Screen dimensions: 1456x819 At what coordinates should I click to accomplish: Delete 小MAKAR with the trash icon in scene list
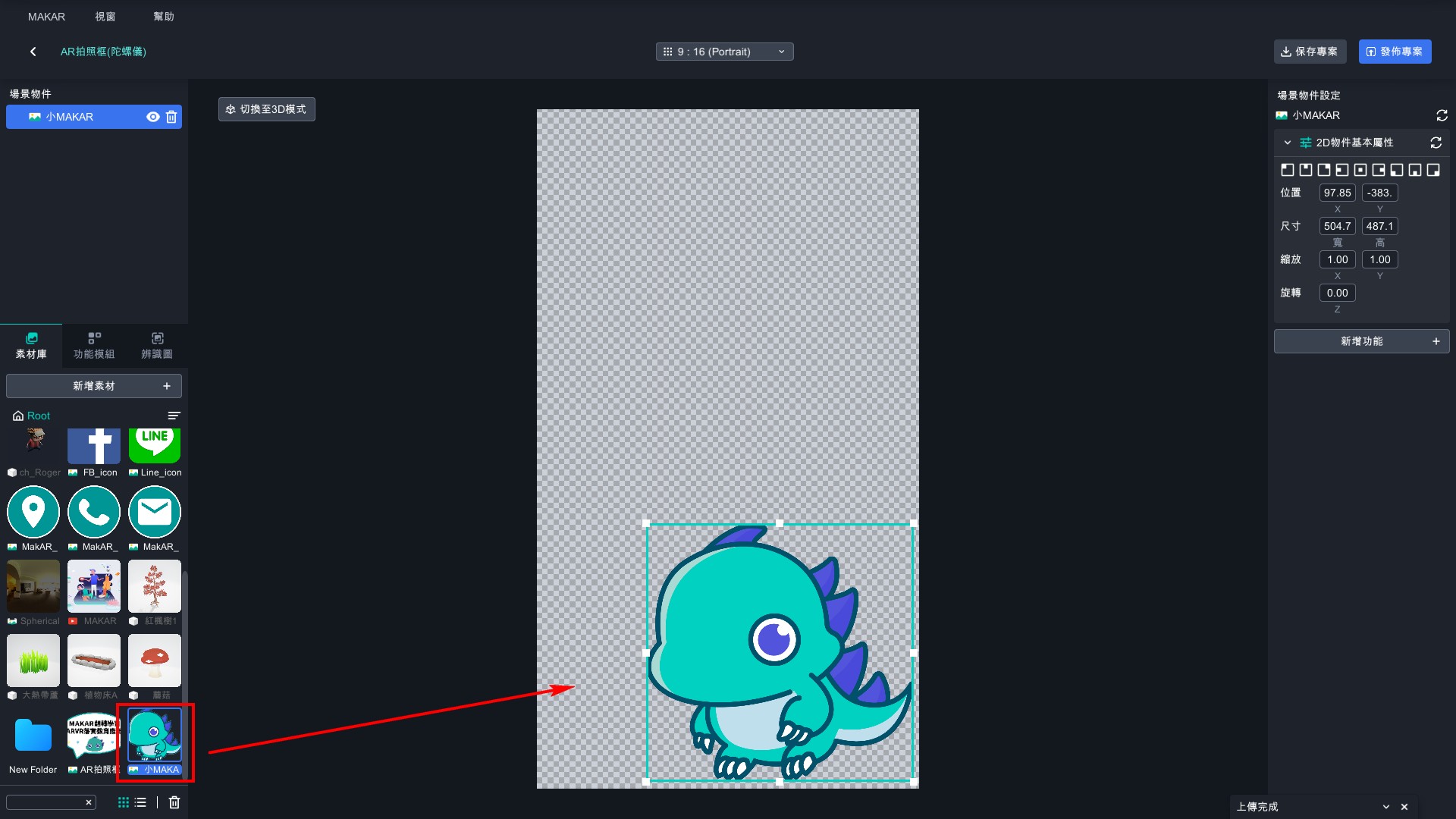pos(171,117)
